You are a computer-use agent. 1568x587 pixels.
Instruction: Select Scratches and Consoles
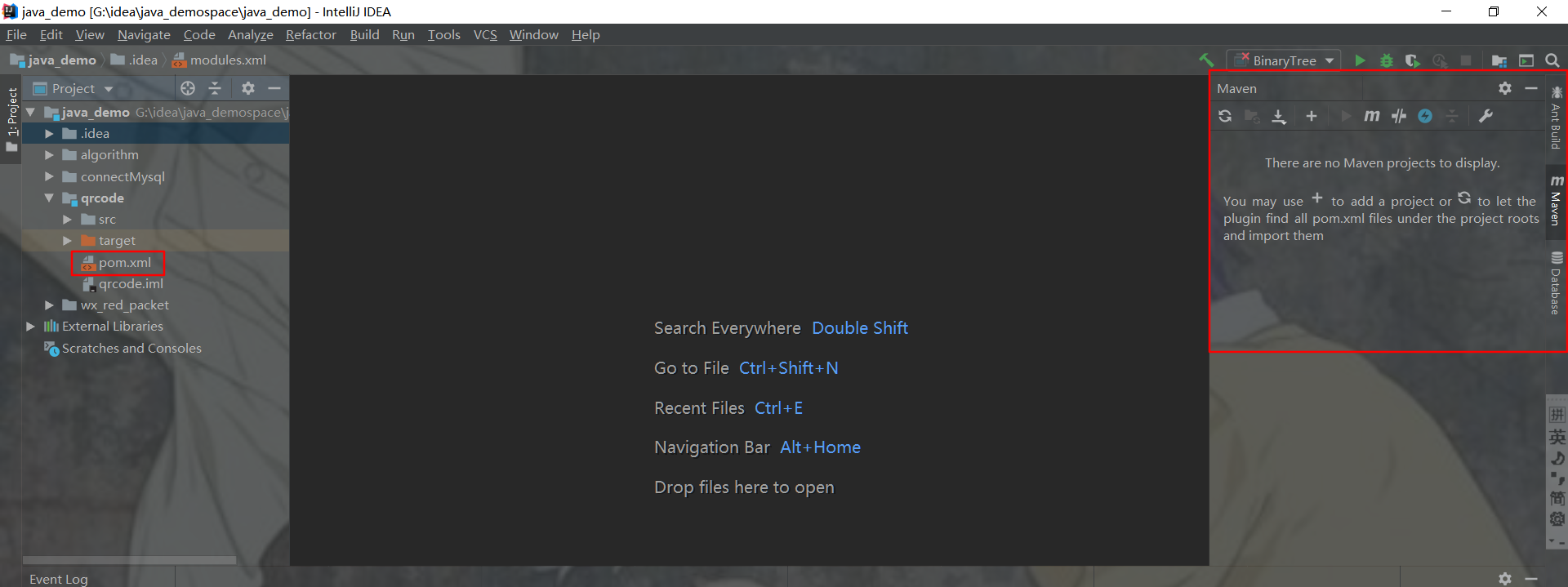coord(131,348)
